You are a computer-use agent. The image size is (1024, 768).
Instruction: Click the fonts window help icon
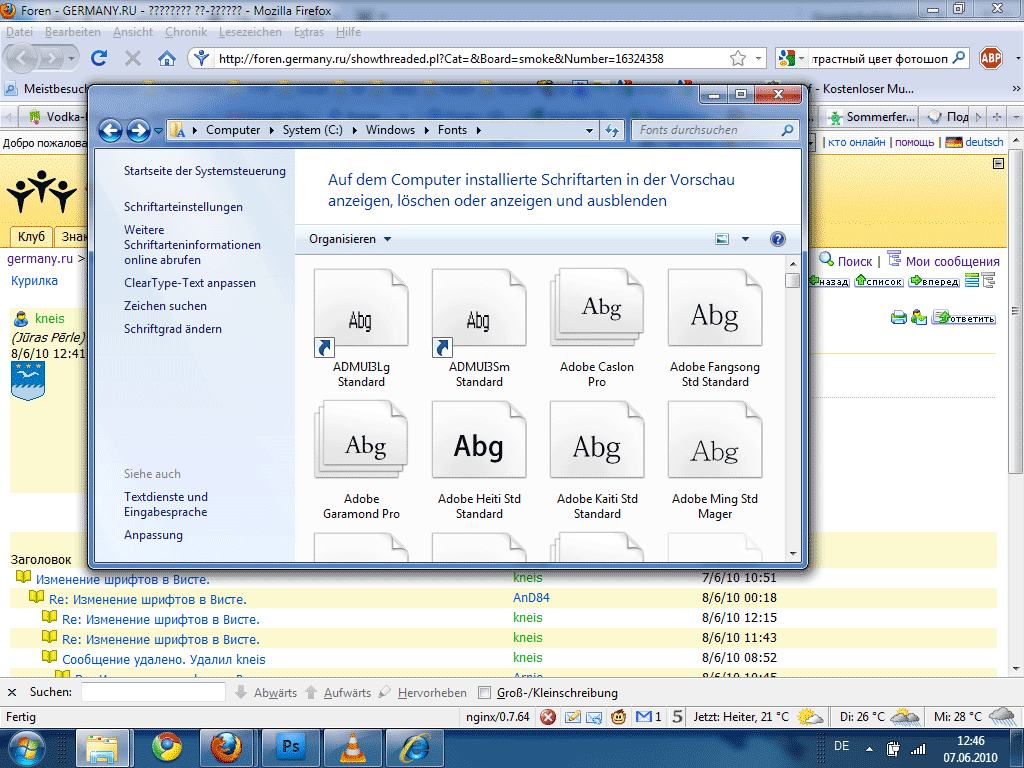coord(778,239)
